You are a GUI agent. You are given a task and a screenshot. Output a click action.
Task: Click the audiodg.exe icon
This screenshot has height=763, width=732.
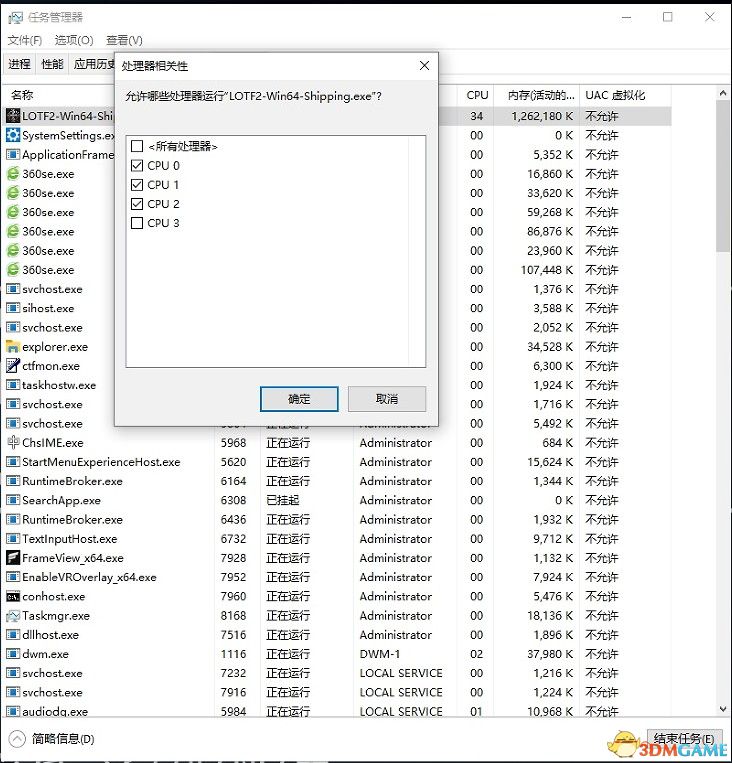pos(13,711)
